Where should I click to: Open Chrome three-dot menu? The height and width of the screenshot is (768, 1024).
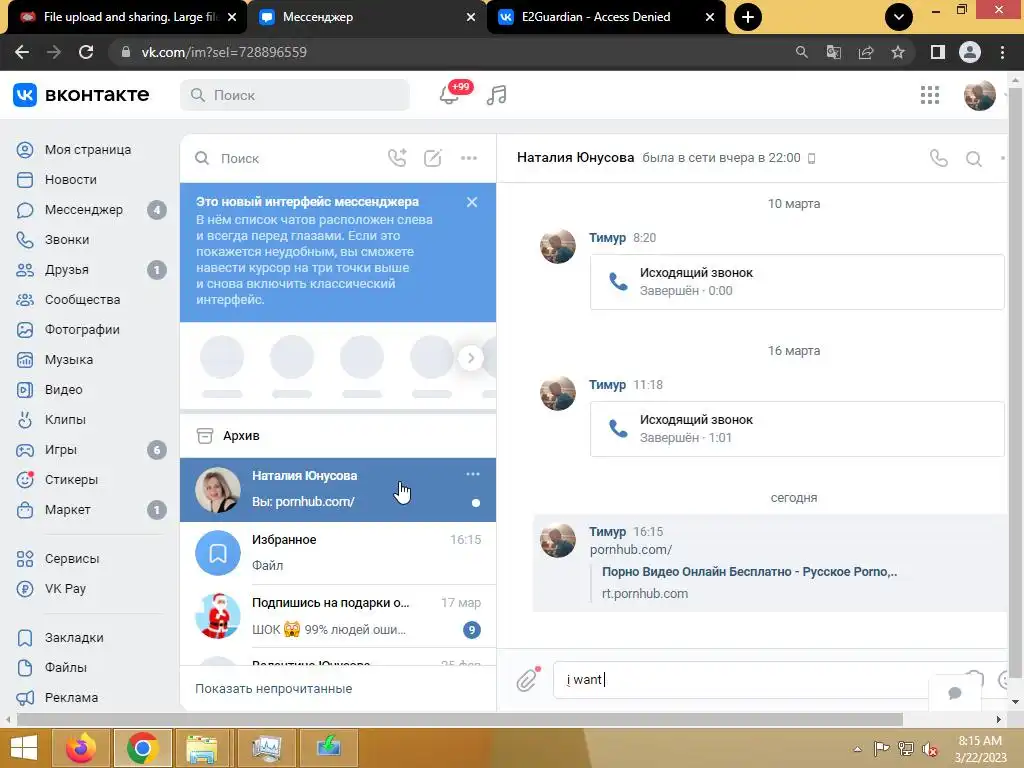[x=1002, y=52]
